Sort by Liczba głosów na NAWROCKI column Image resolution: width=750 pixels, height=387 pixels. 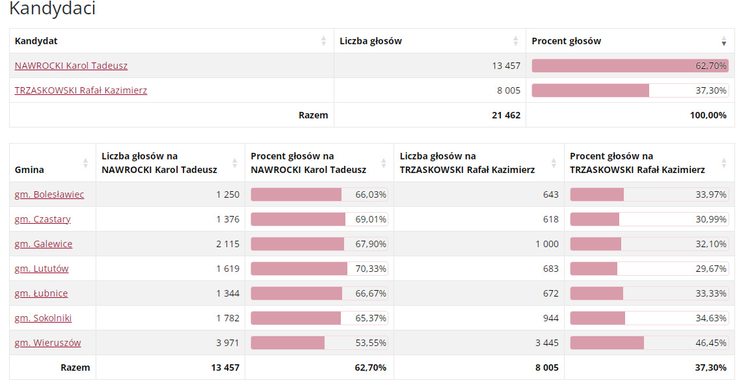click(170, 163)
